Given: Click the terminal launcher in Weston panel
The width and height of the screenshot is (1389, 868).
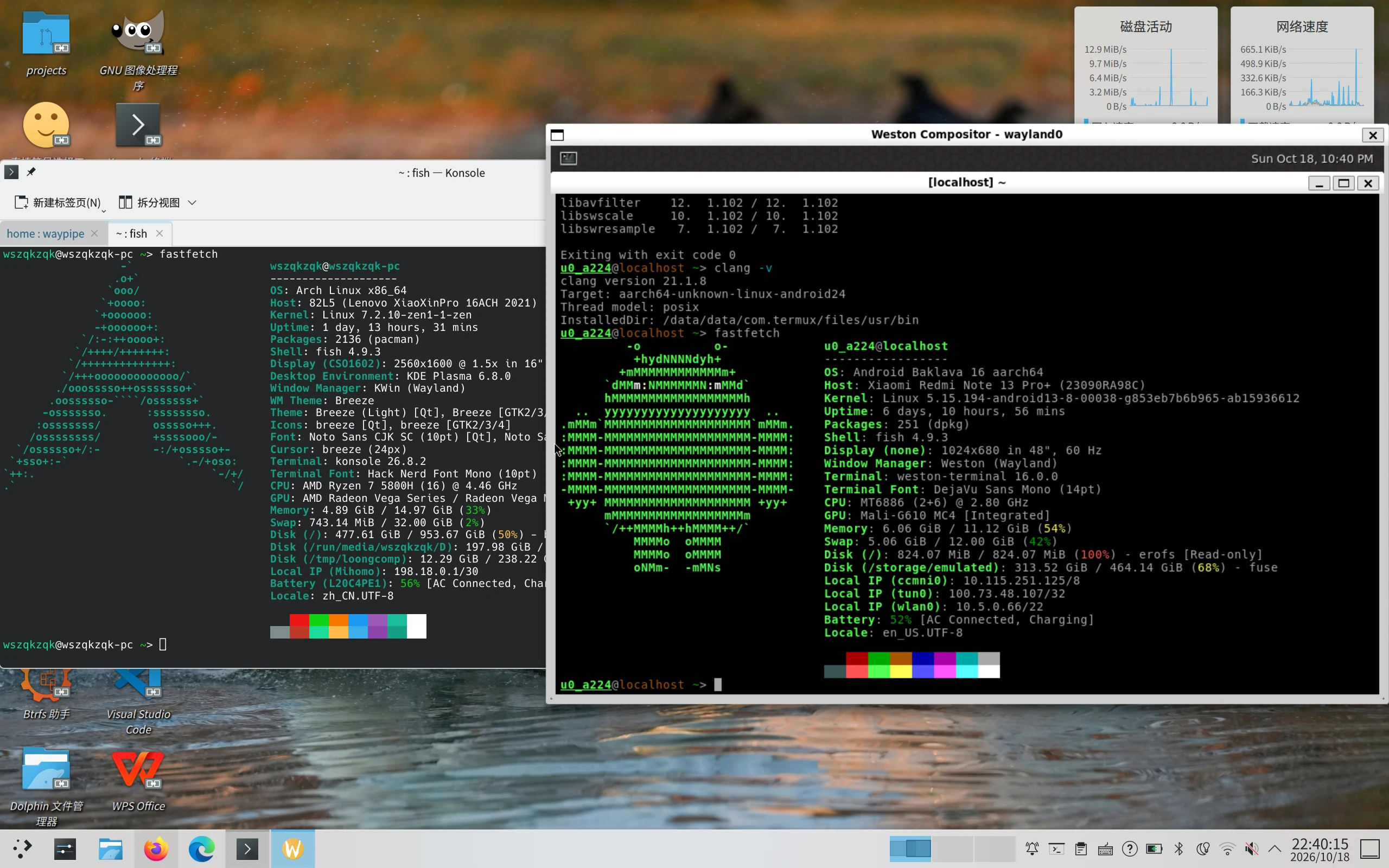Looking at the screenshot, I should point(568,158).
